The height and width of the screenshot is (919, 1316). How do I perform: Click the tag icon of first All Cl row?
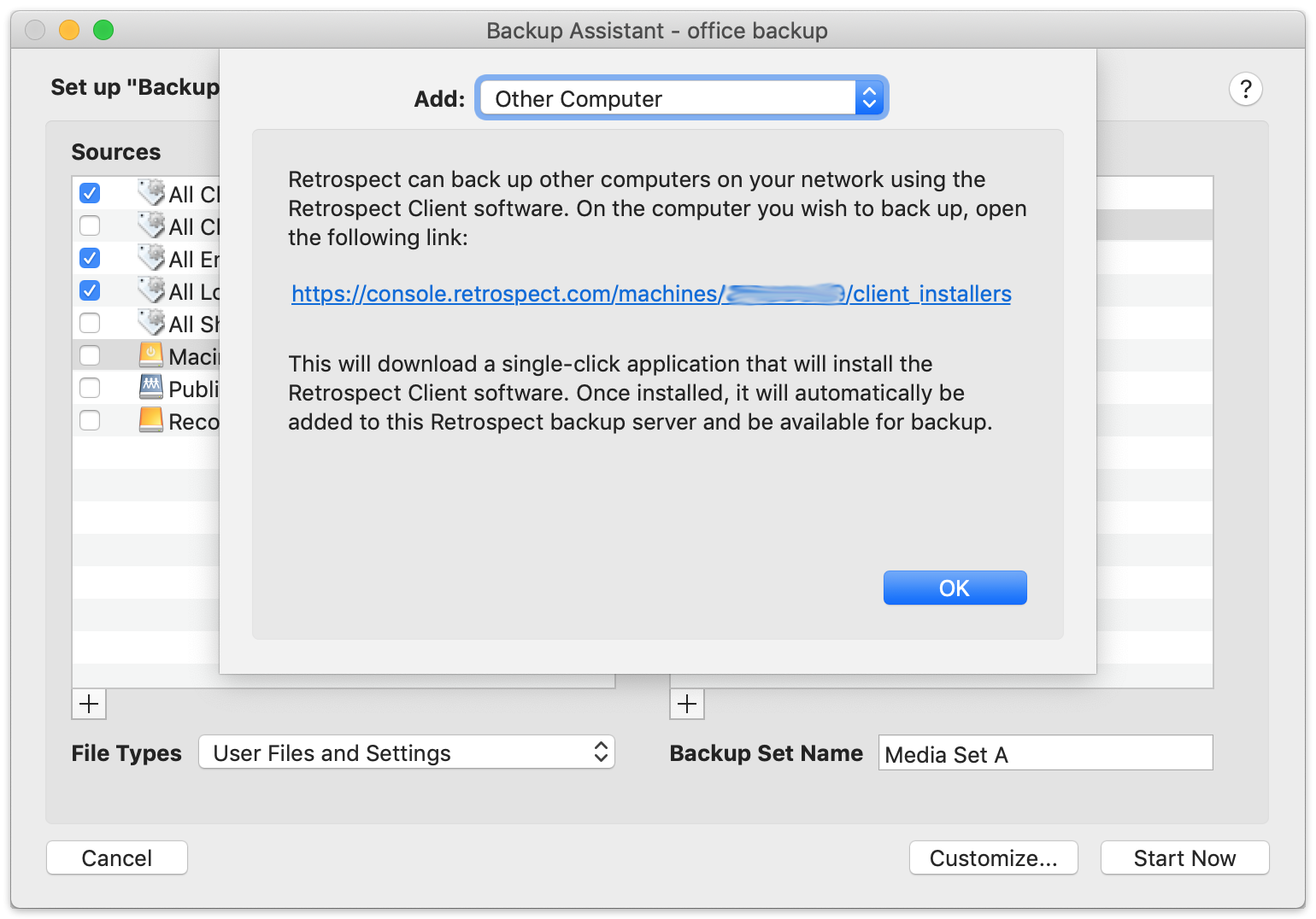coord(151,192)
